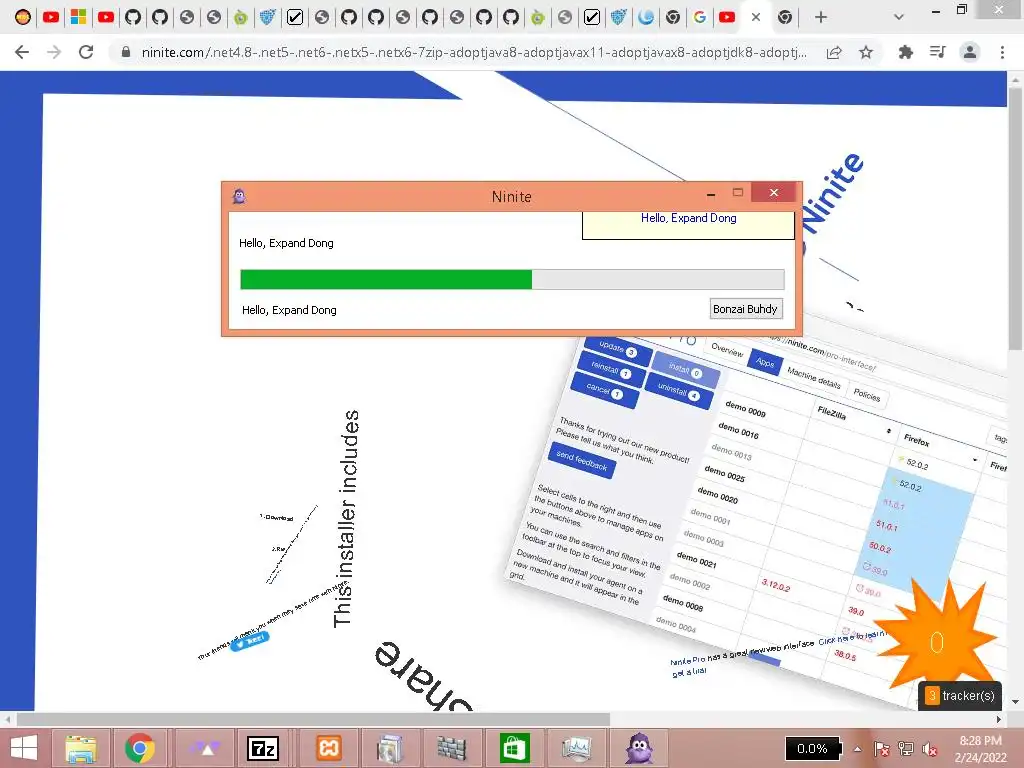Click the demo 0016 row
Screen dimensions: 1024x768
[739, 431]
